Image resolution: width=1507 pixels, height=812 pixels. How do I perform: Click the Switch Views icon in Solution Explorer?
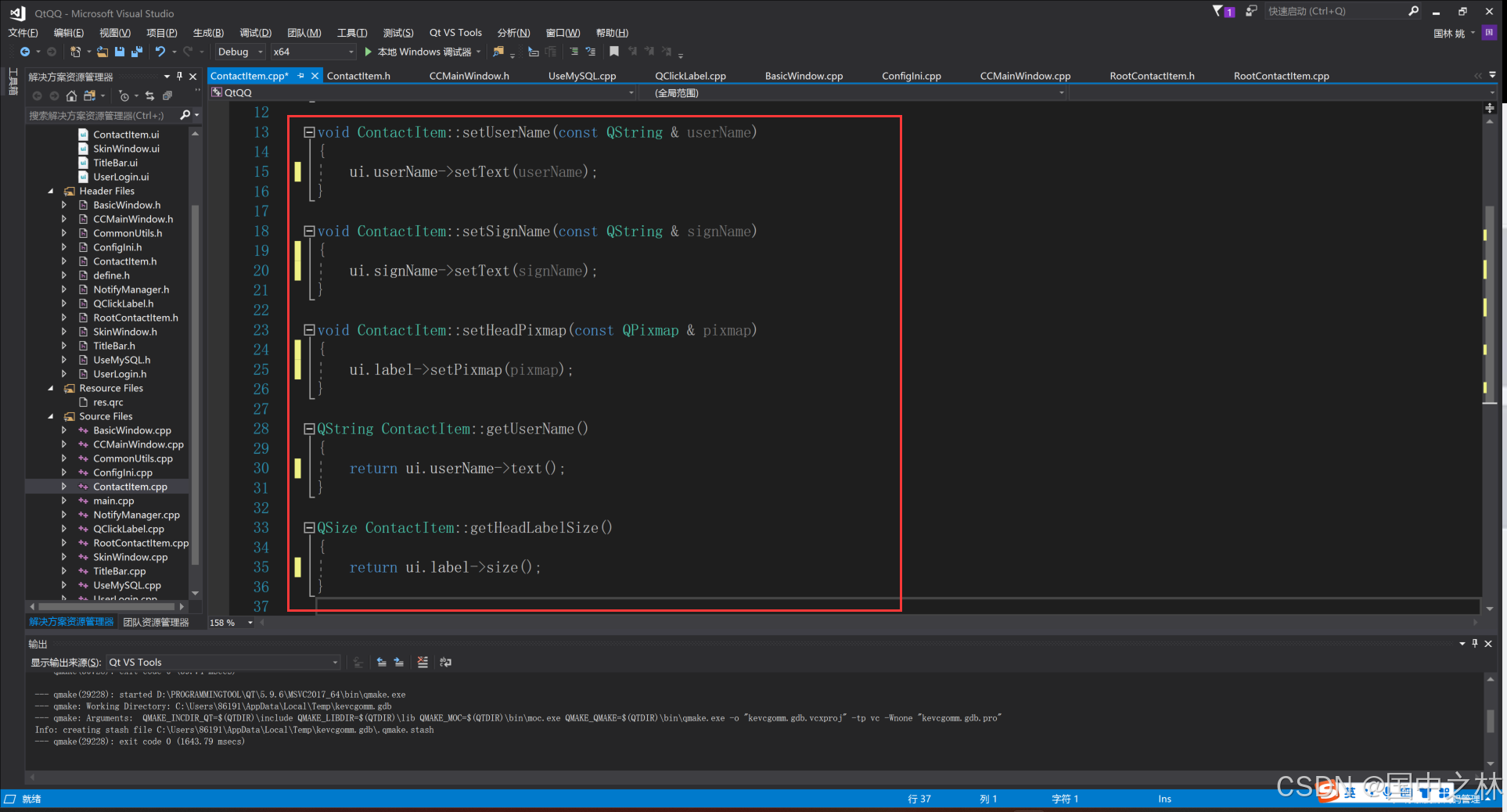(x=90, y=95)
